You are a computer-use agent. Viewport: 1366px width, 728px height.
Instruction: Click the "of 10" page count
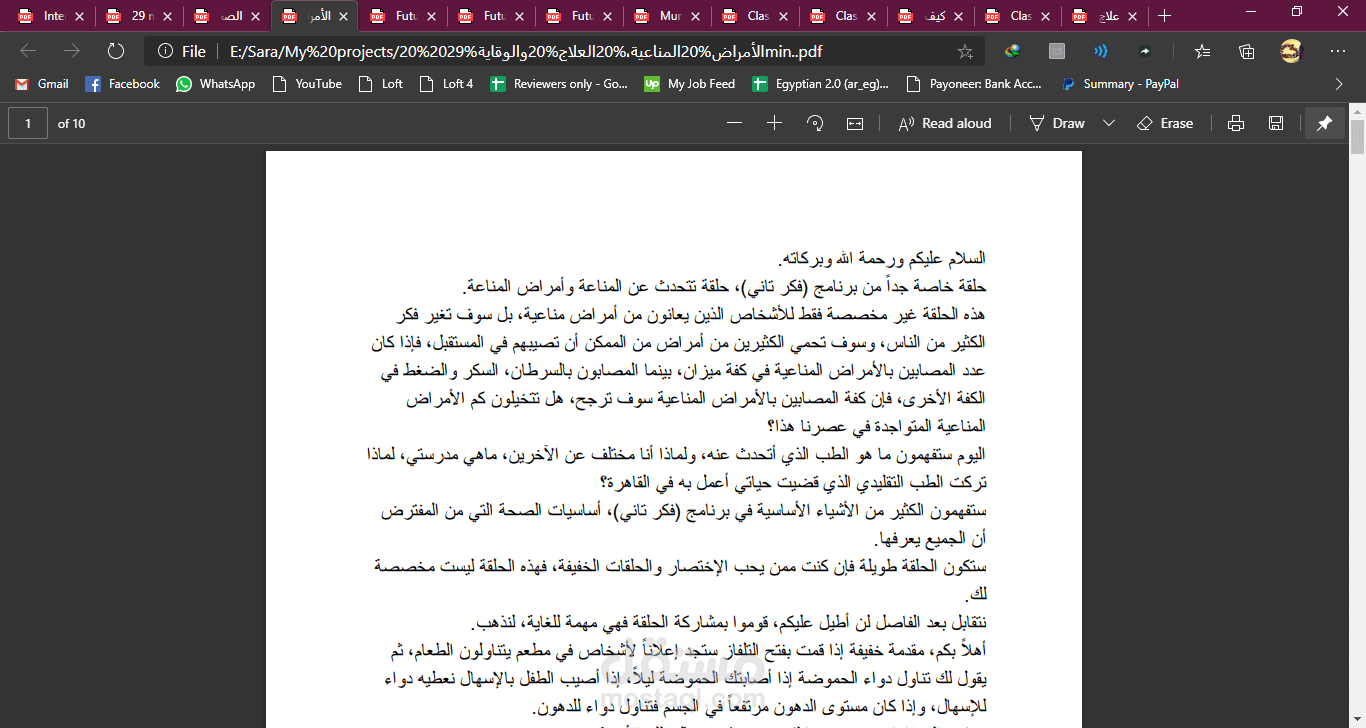point(72,123)
